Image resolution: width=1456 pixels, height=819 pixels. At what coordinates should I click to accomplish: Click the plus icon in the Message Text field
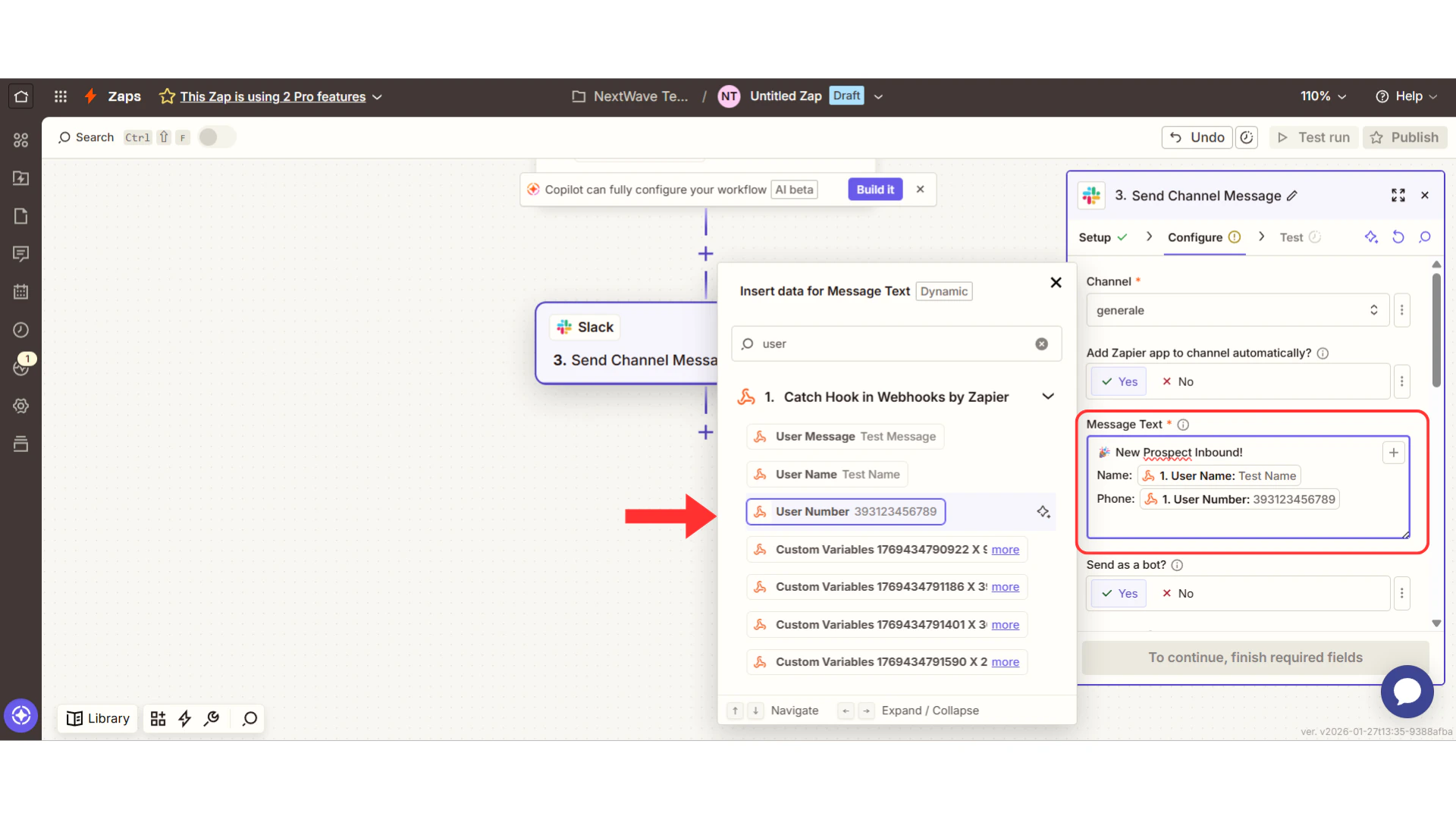click(1393, 453)
